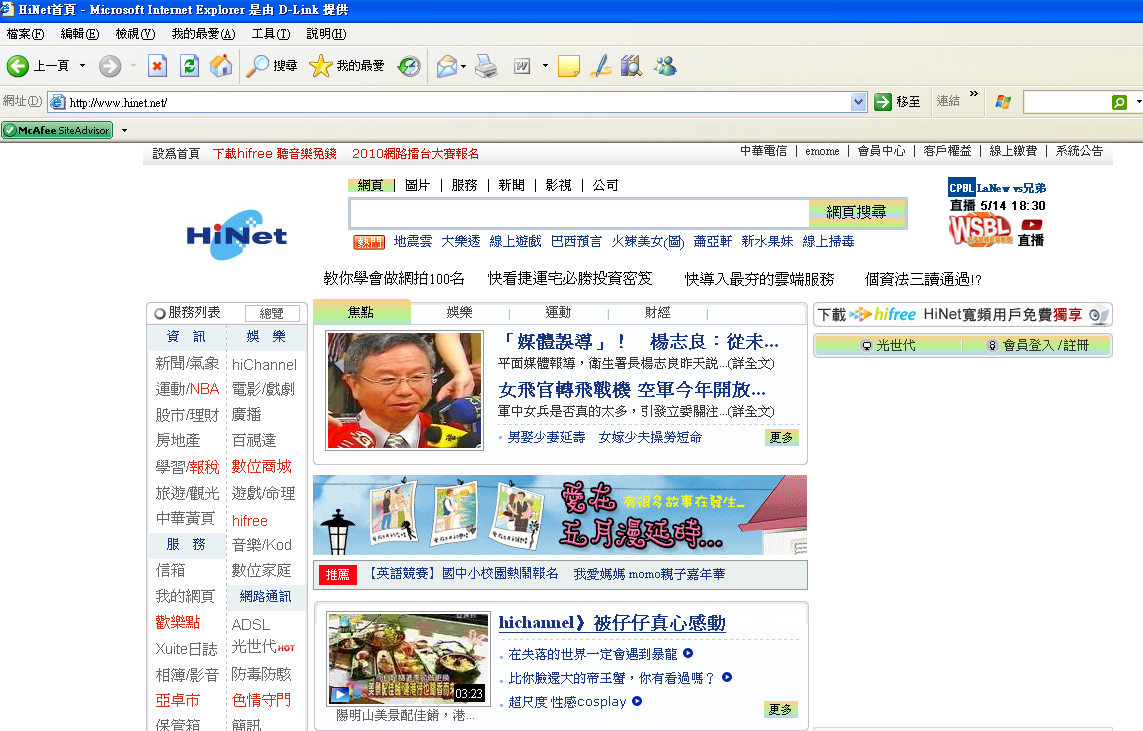The width and height of the screenshot is (1143, 731).
Task: Click the 光世代 login button
Action: coord(889,345)
